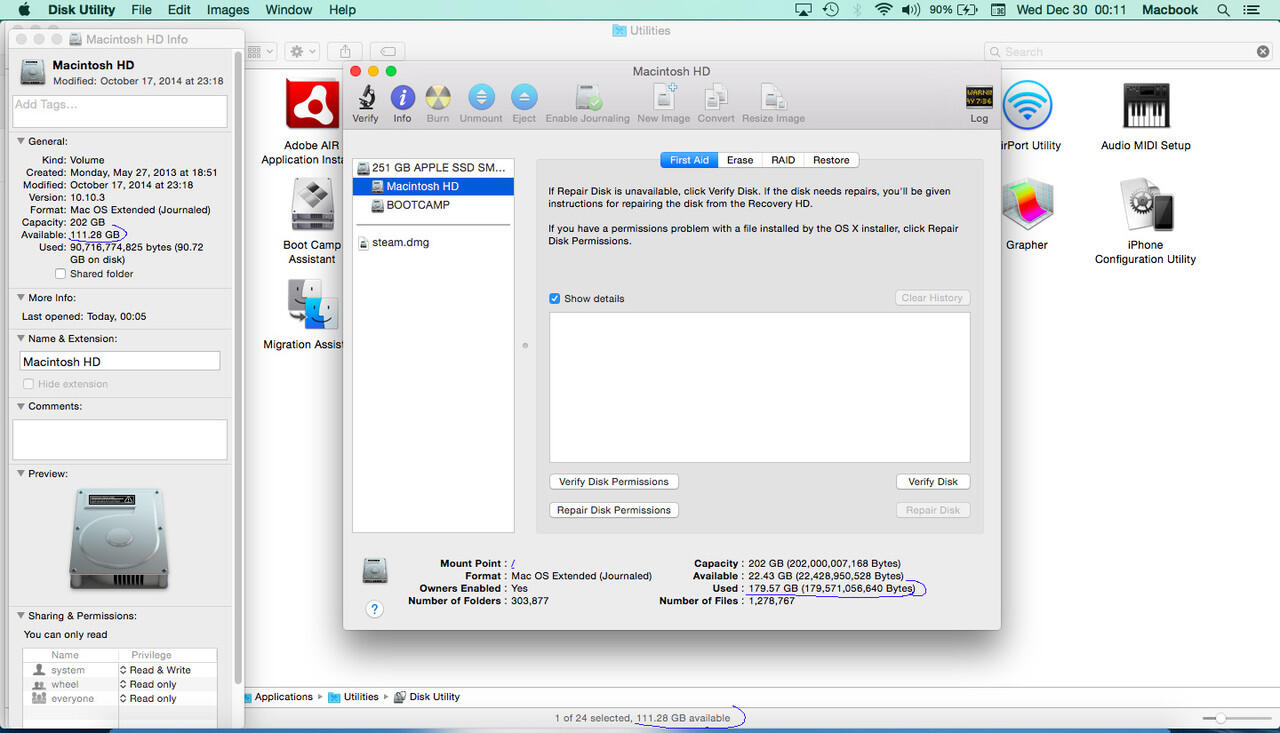Select the Macintosh HD volume in sidebar
The width and height of the screenshot is (1280, 733).
tap(433, 186)
